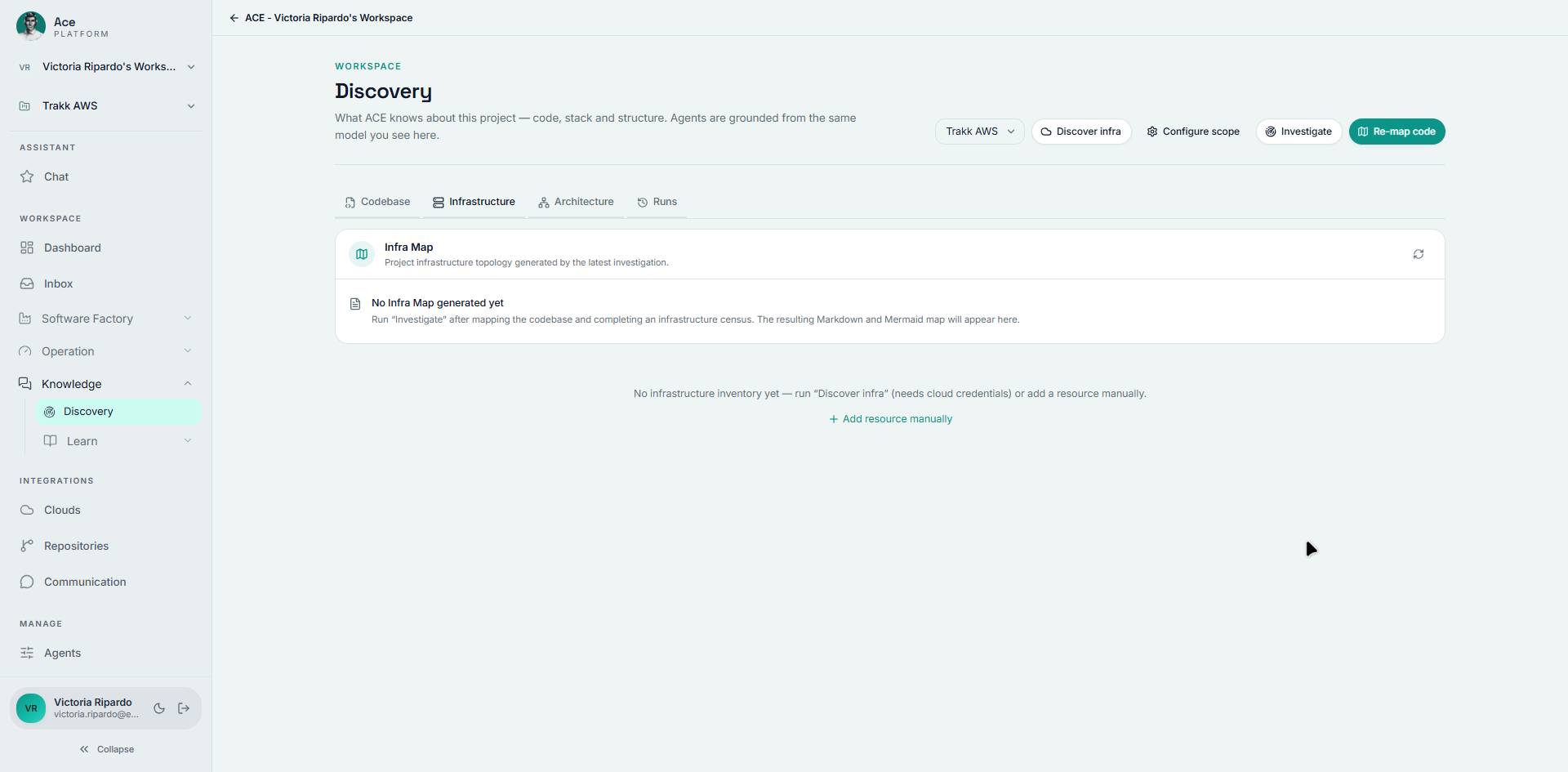Click the back arrow beside ACE workspace title
The height and width of the screenshot is (772, 1568).
[234, 18]
